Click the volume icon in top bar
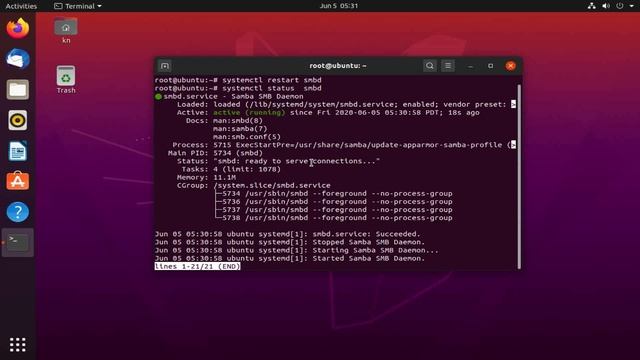The image size is (640, 360). (x=606, y=6)
